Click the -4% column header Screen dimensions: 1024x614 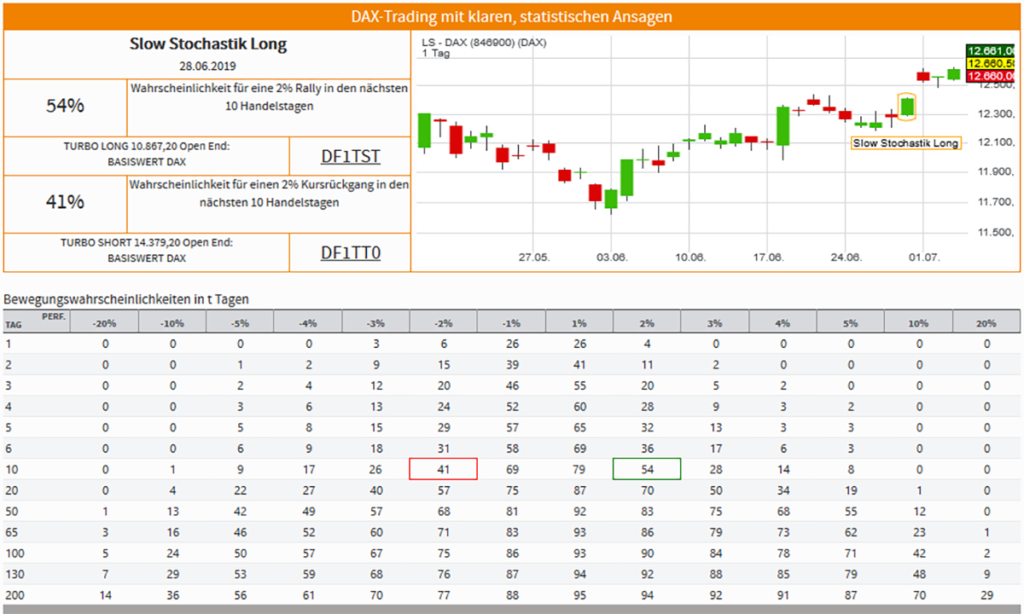click(308, 323)
